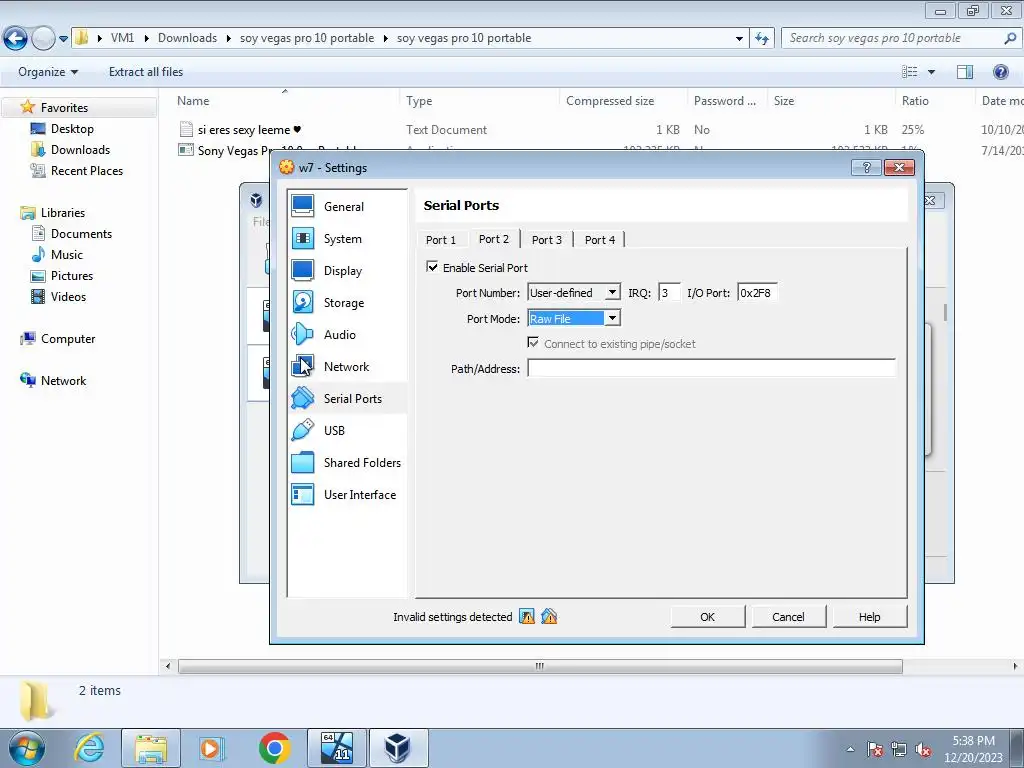Screen dimensions: 1024x768
Task: Click scroll right arrow in Explorer
Action: [1015, 666]
